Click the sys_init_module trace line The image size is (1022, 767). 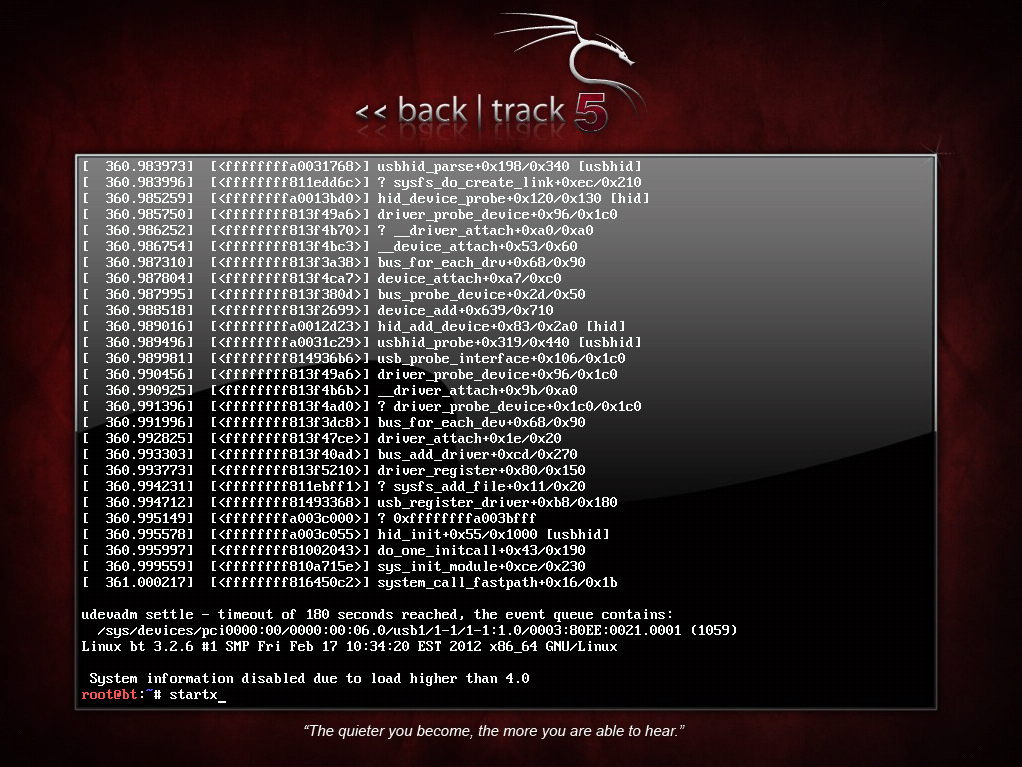334,566
